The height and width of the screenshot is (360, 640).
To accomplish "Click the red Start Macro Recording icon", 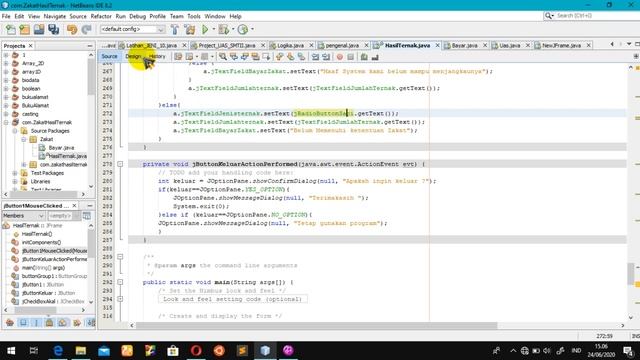I will [340, 57].
